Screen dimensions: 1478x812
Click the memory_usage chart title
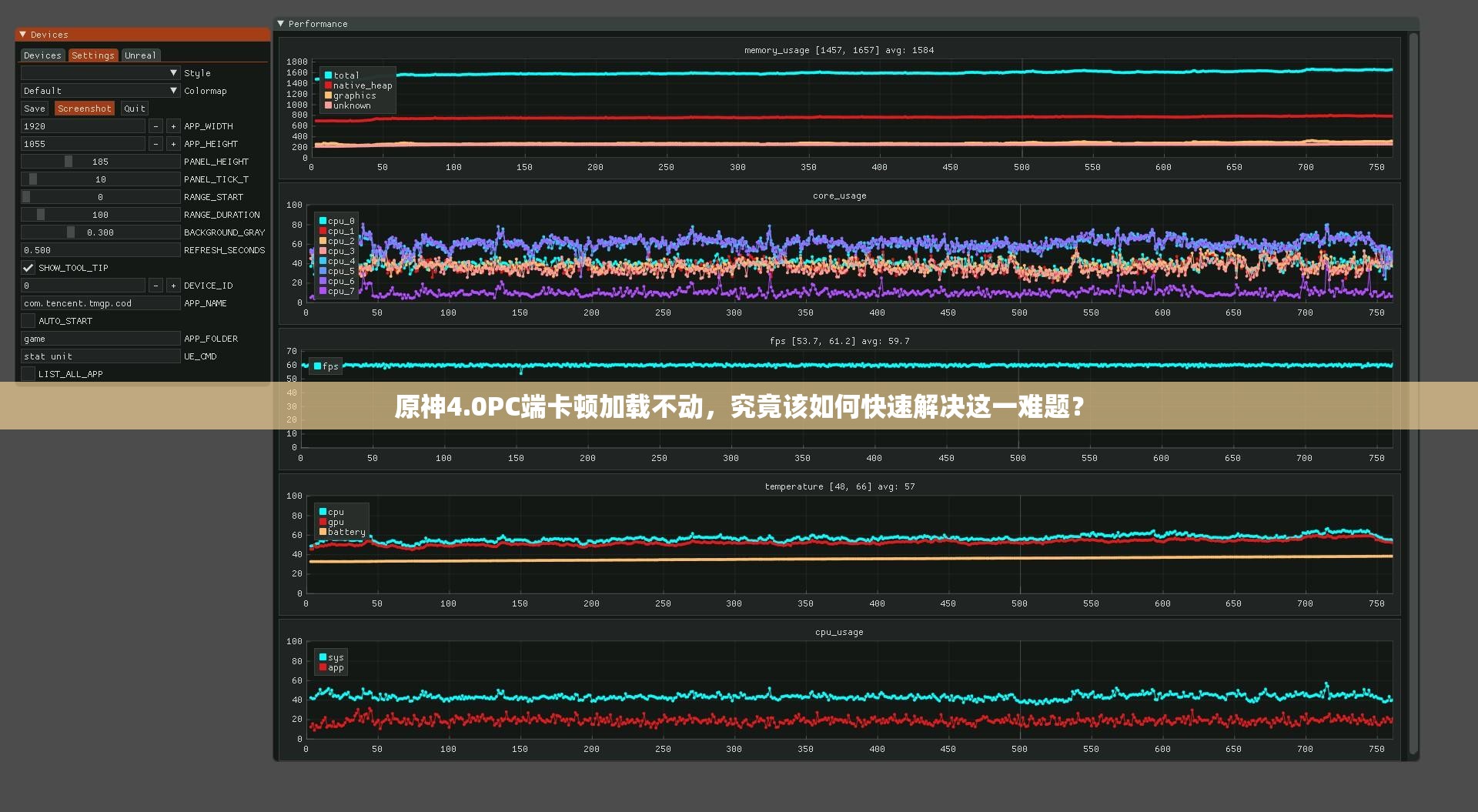[839, 50]
